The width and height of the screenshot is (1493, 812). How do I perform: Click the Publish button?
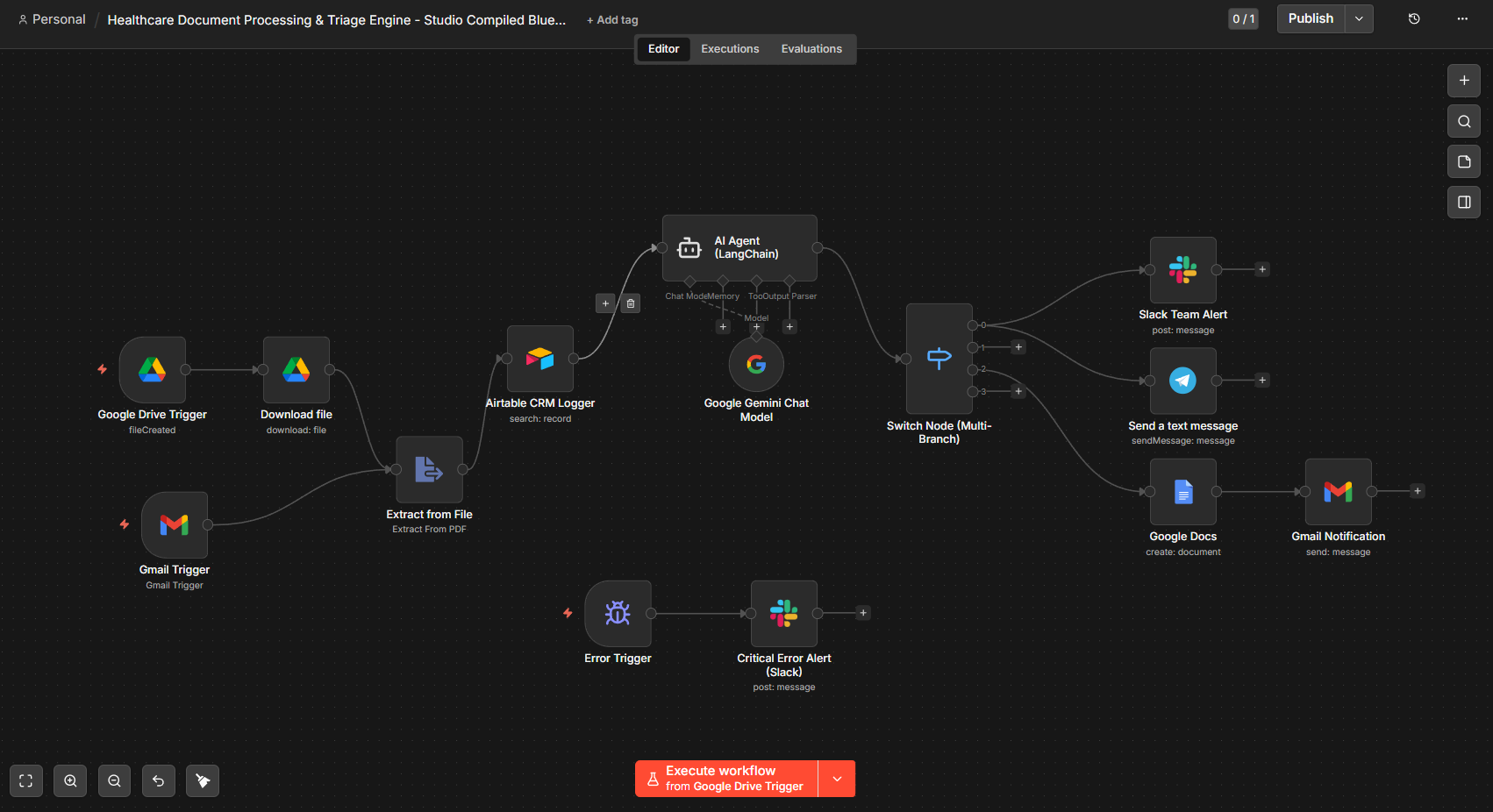point(1311,18)
